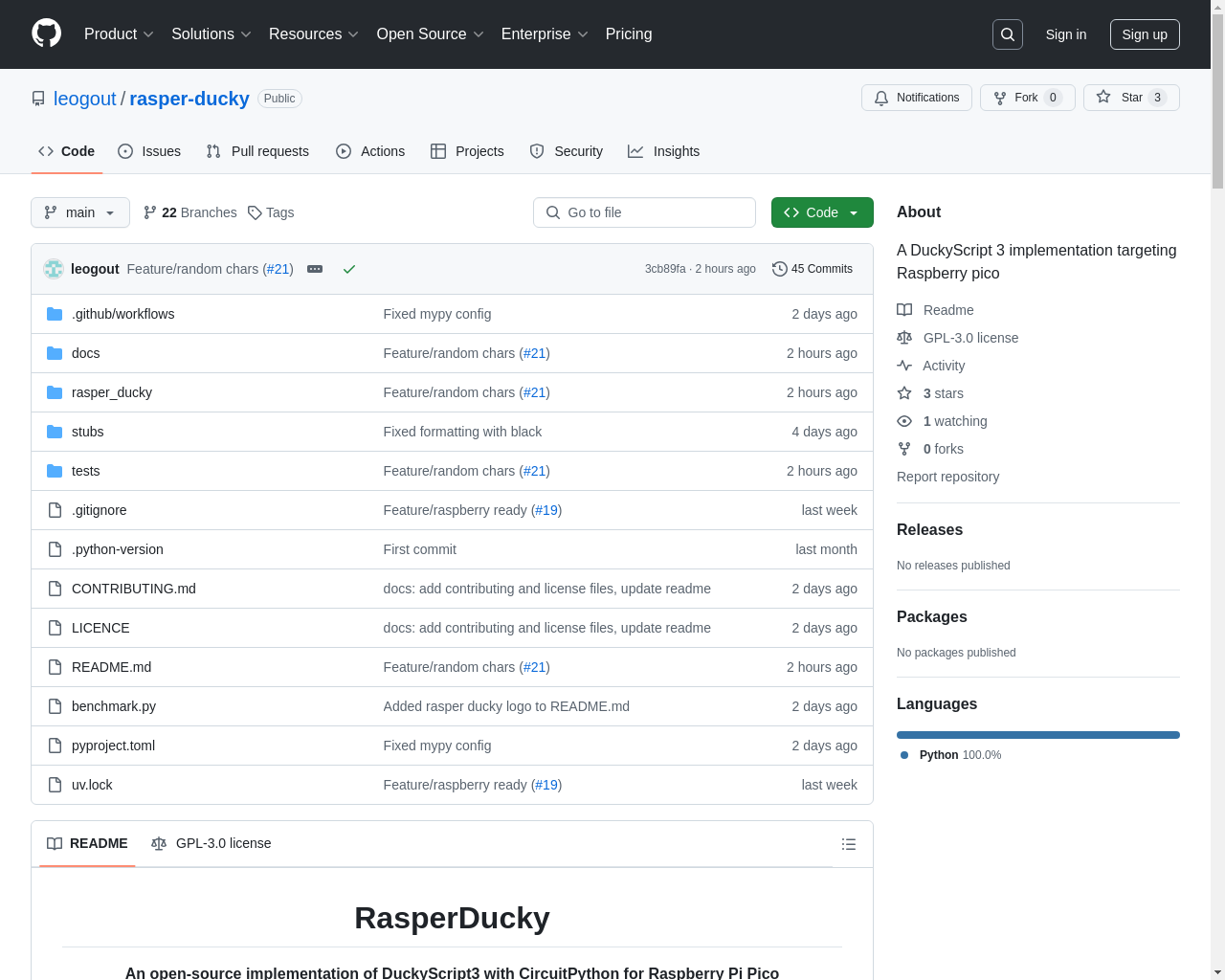The height and width of the screenshot is (980, 1225).
Task: Click commit hash 3cb89fa
Action: [x=665, y=269]
